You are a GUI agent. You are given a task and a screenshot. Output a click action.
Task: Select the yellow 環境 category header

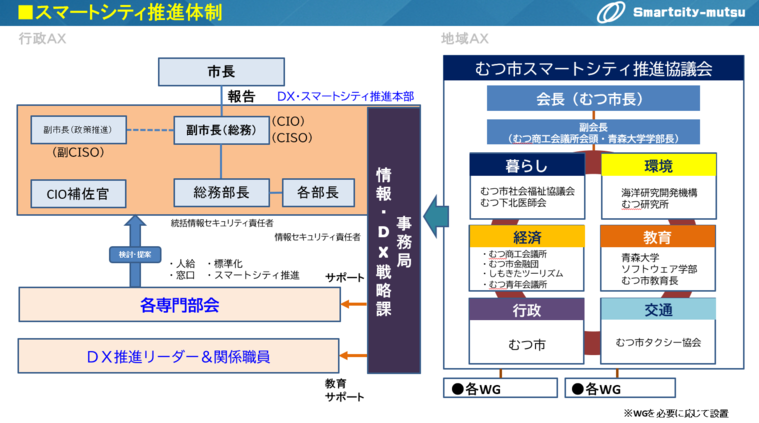coord(658,166)
